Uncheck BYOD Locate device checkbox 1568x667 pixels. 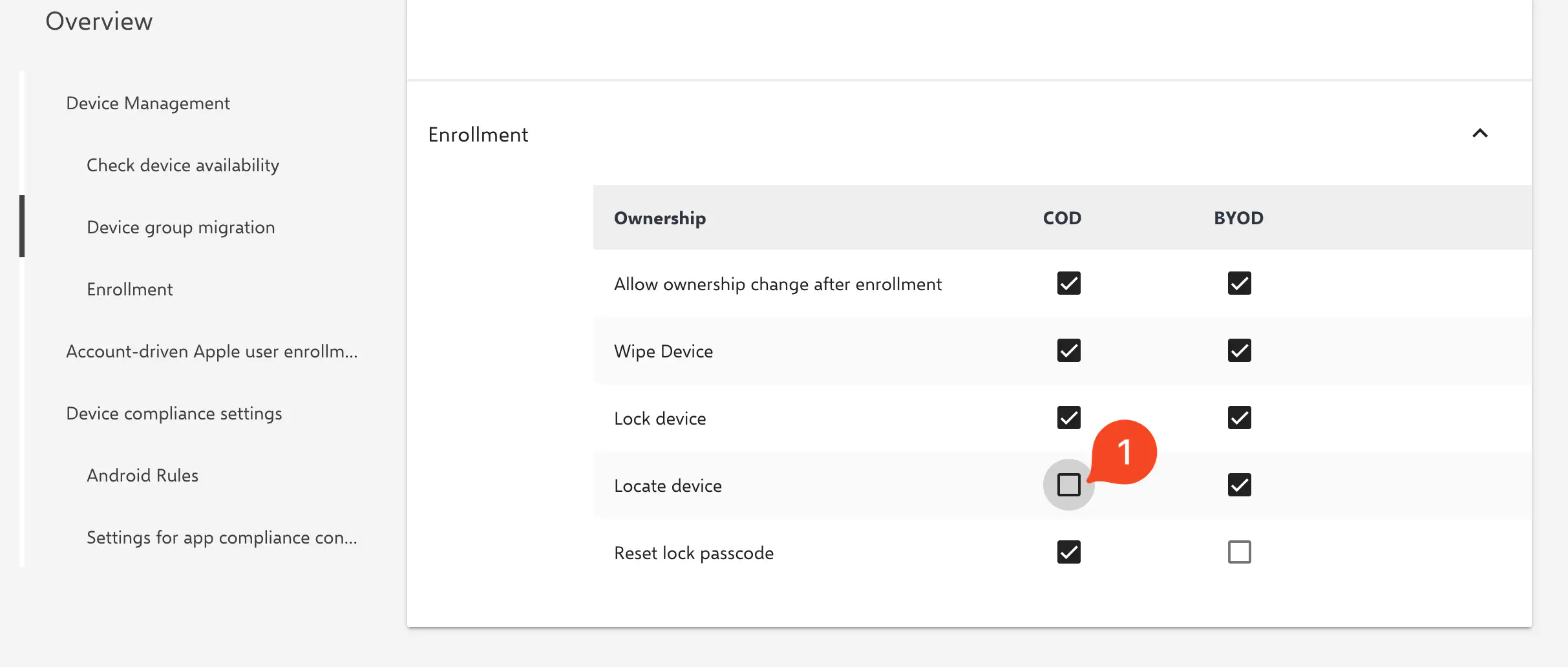pos(1239,485)
